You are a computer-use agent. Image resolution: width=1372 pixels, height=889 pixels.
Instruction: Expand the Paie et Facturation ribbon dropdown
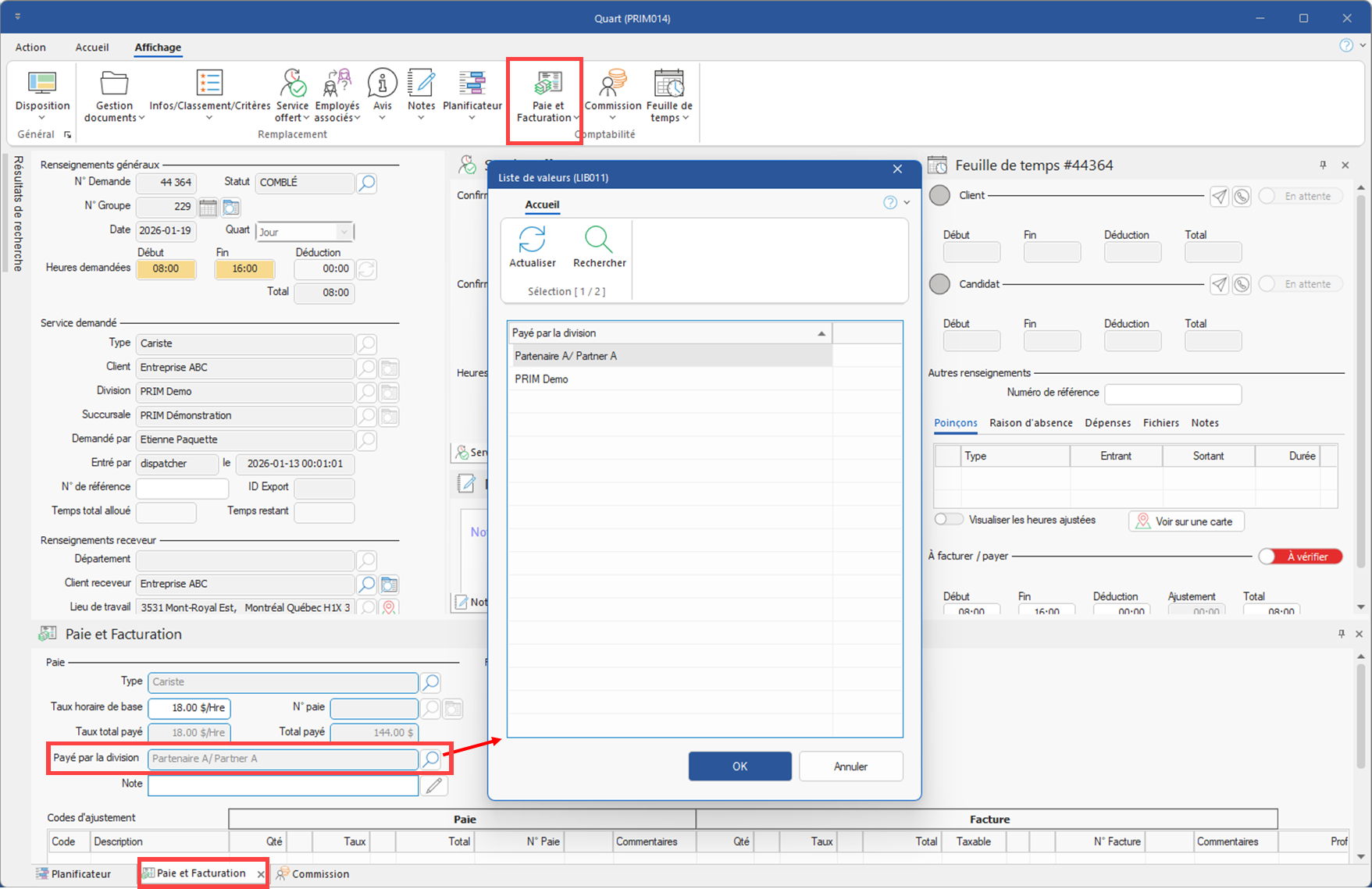pyautogui.click(x=576, y=119)
